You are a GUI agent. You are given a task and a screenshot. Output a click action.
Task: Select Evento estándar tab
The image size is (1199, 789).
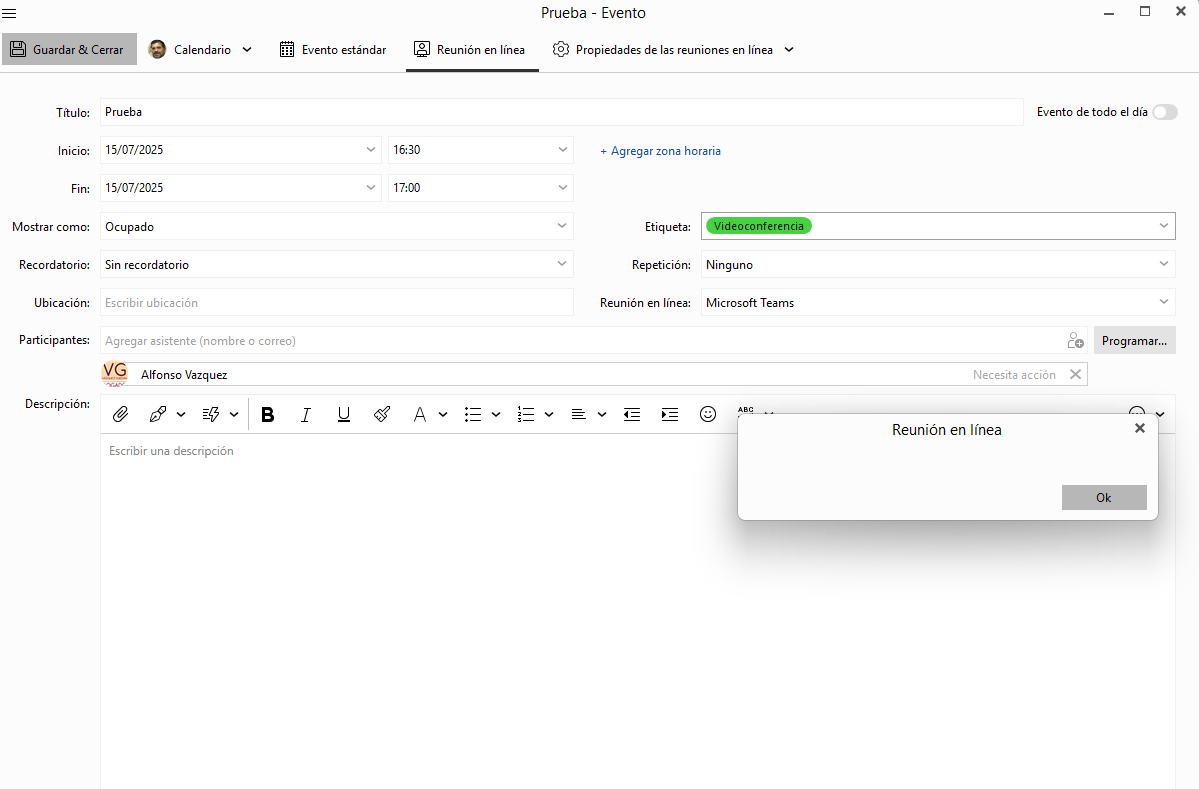(x=333, y=50)
